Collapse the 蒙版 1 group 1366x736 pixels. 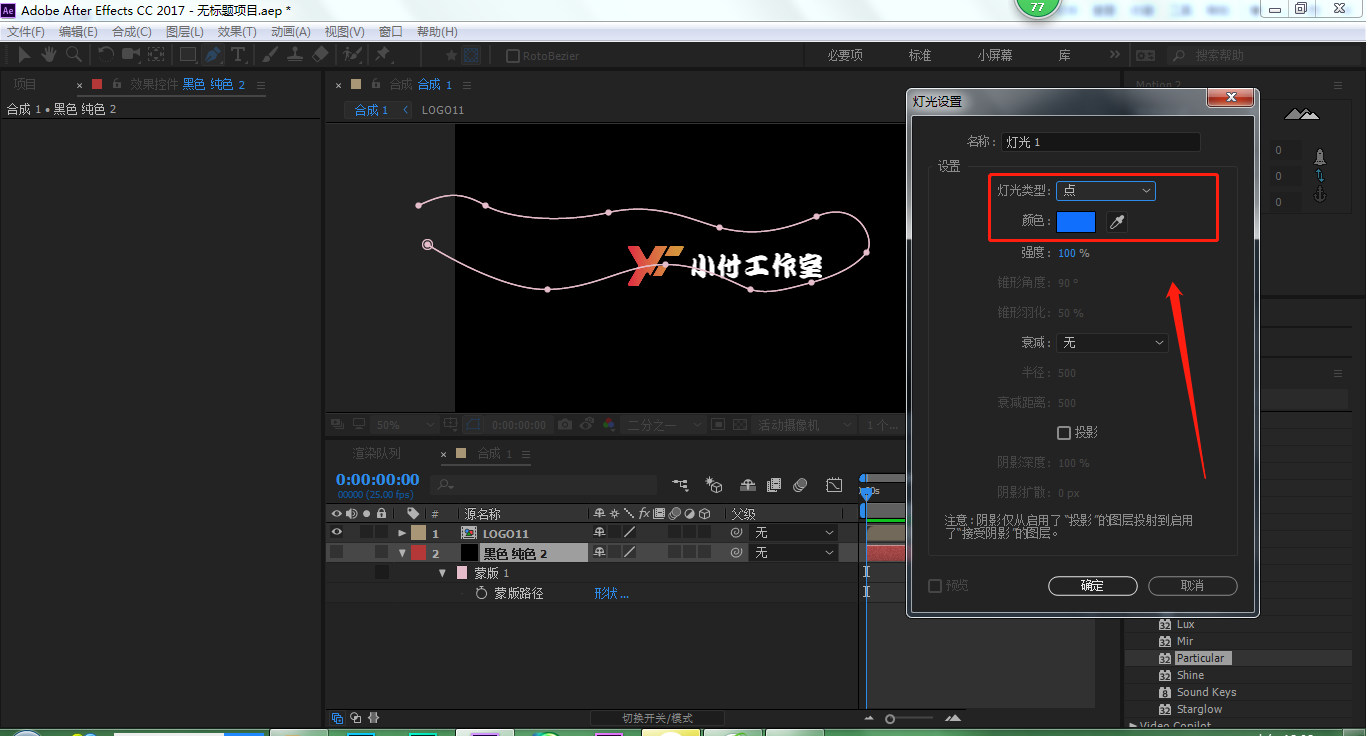tap(442, 573)
